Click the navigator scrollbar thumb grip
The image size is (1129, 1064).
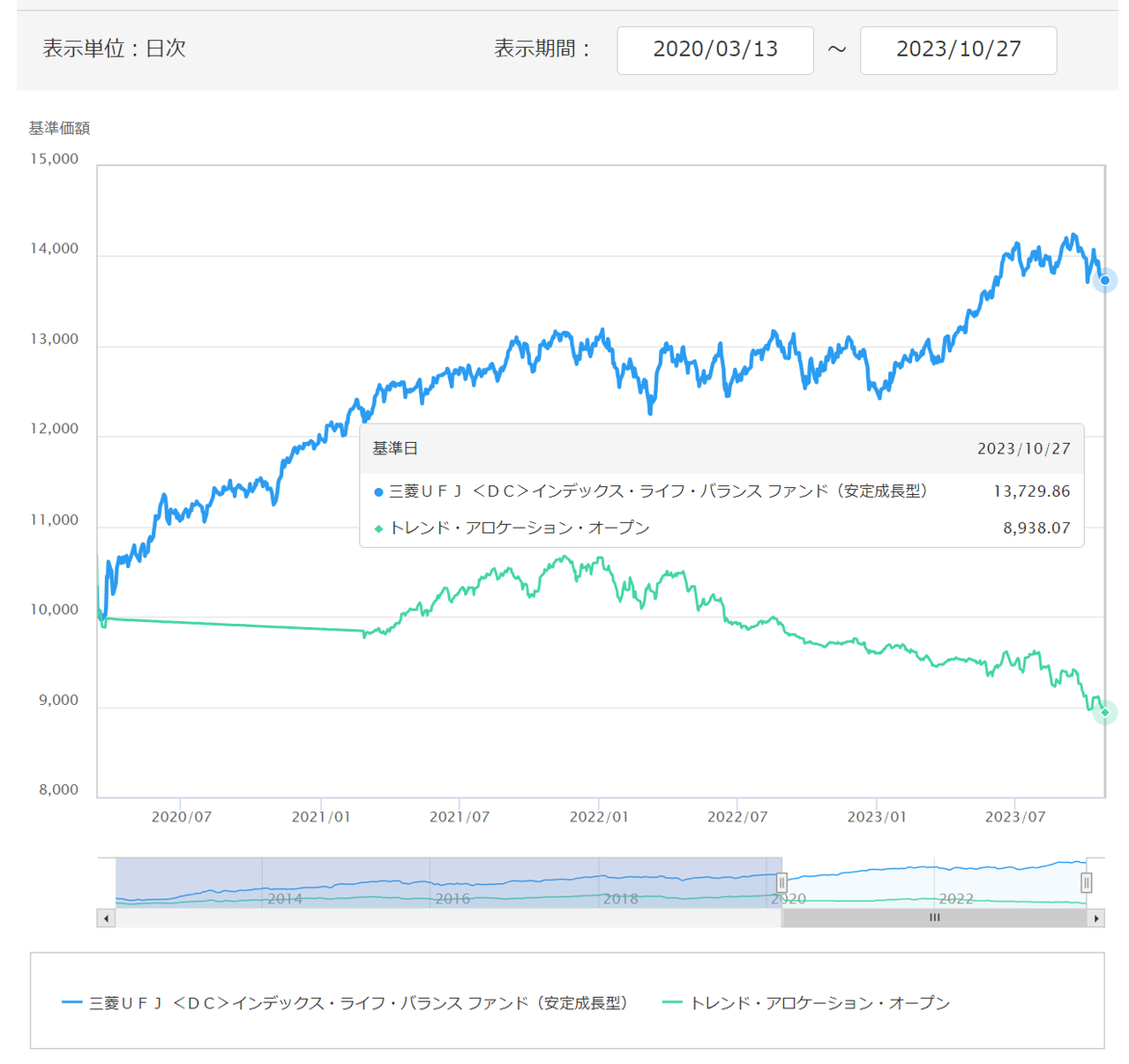934,918
